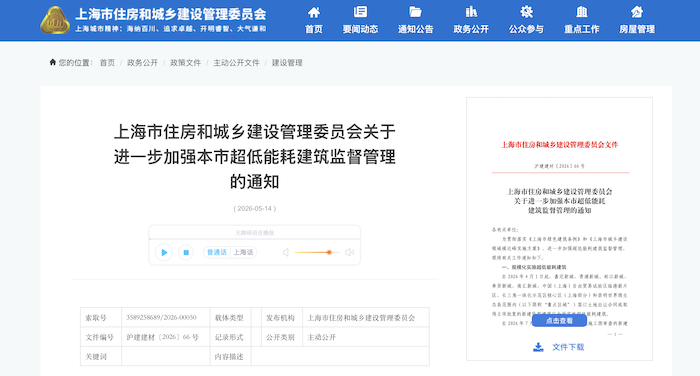Open the 要闻动态 news icon
This screenshot has width=700, height=376.
point(360,12)
